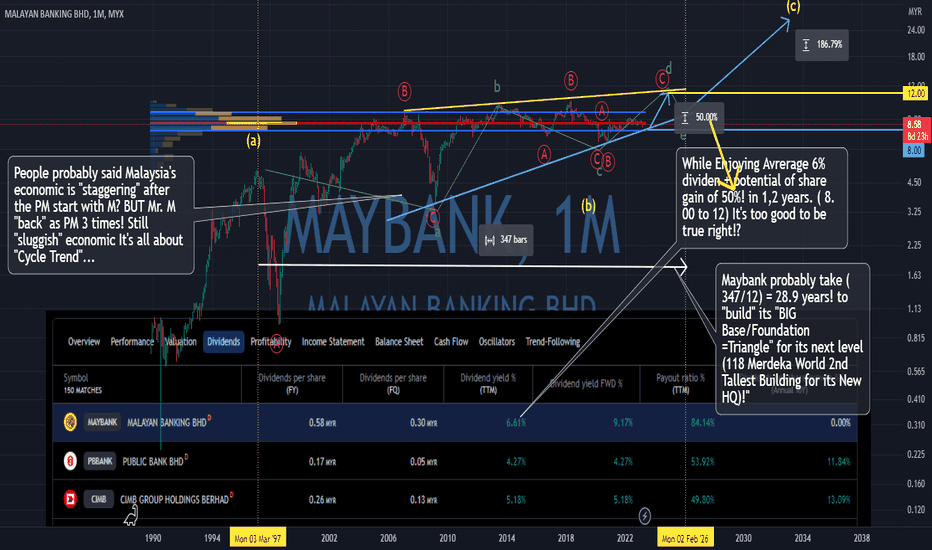Open the Oscillators tab
Viewport: 932px width, 550px height.
(x=497, y=342)
